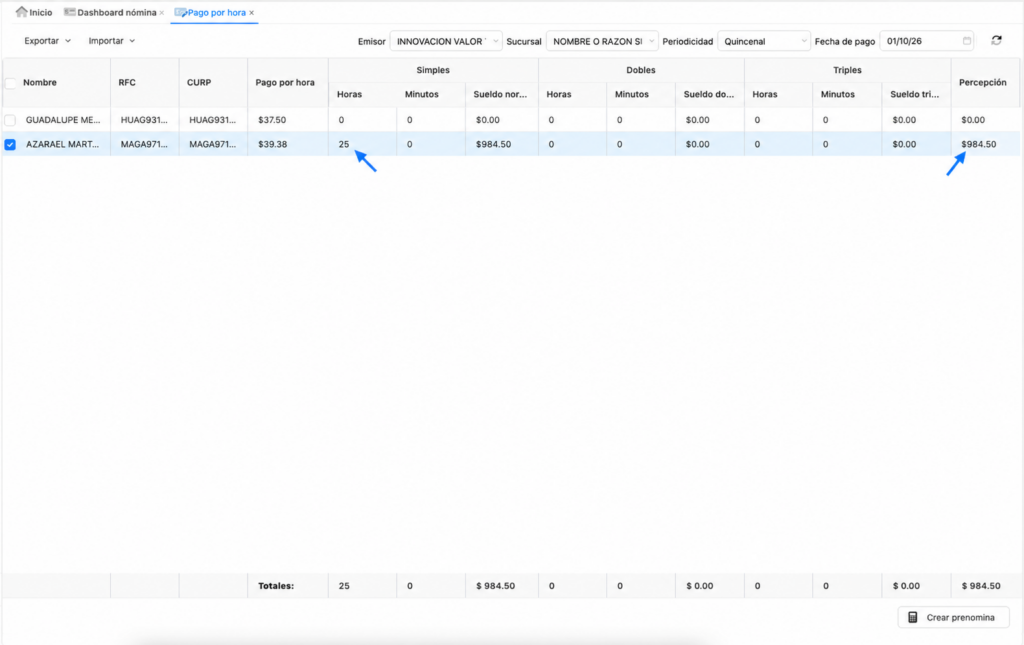Click the Sueldo nor... column header
The width and height of the screenshot is (1024, 645).
tap(500, 94)
